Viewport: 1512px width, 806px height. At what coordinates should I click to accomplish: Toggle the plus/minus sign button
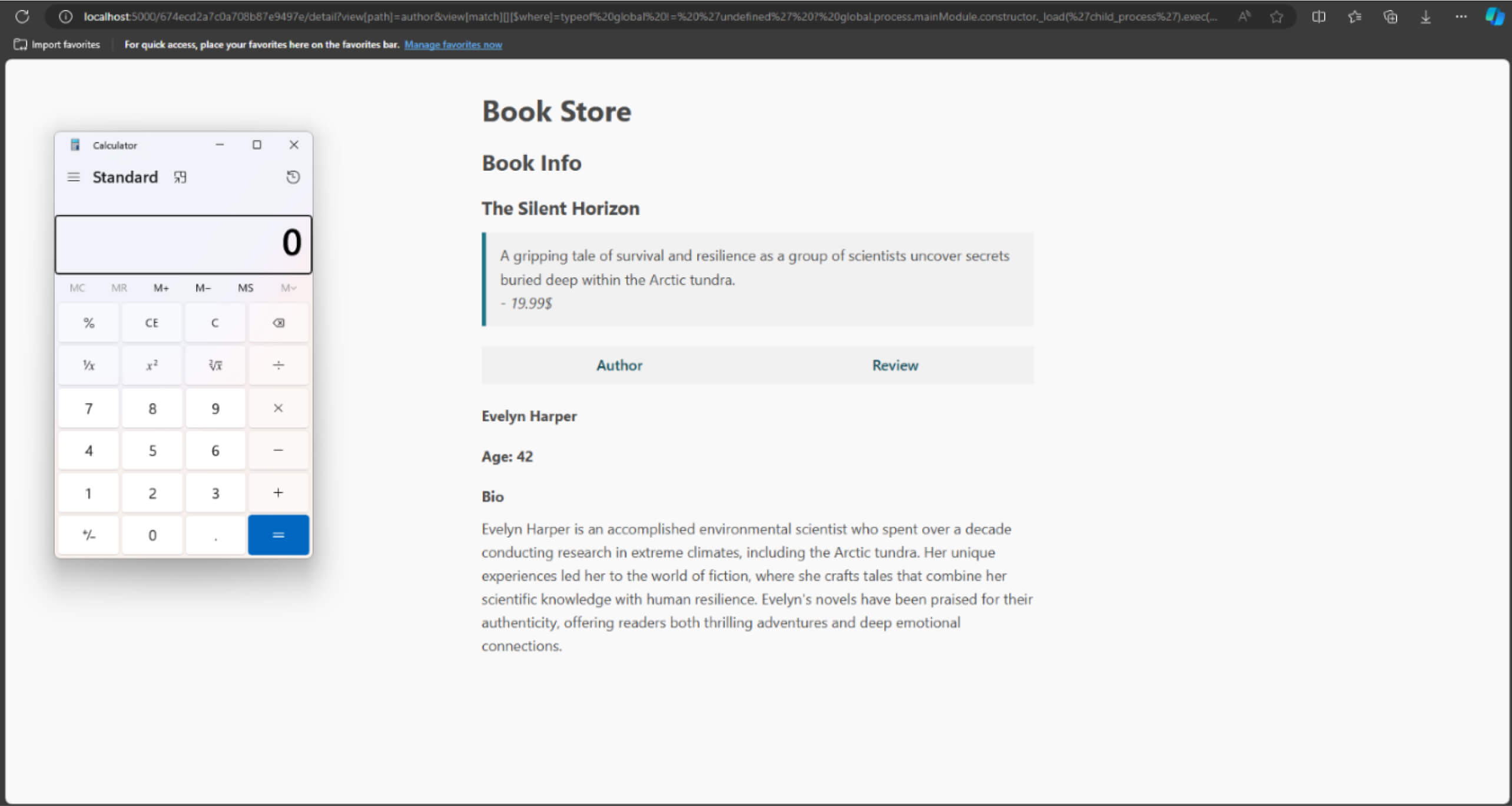click(x=88, y=535)
